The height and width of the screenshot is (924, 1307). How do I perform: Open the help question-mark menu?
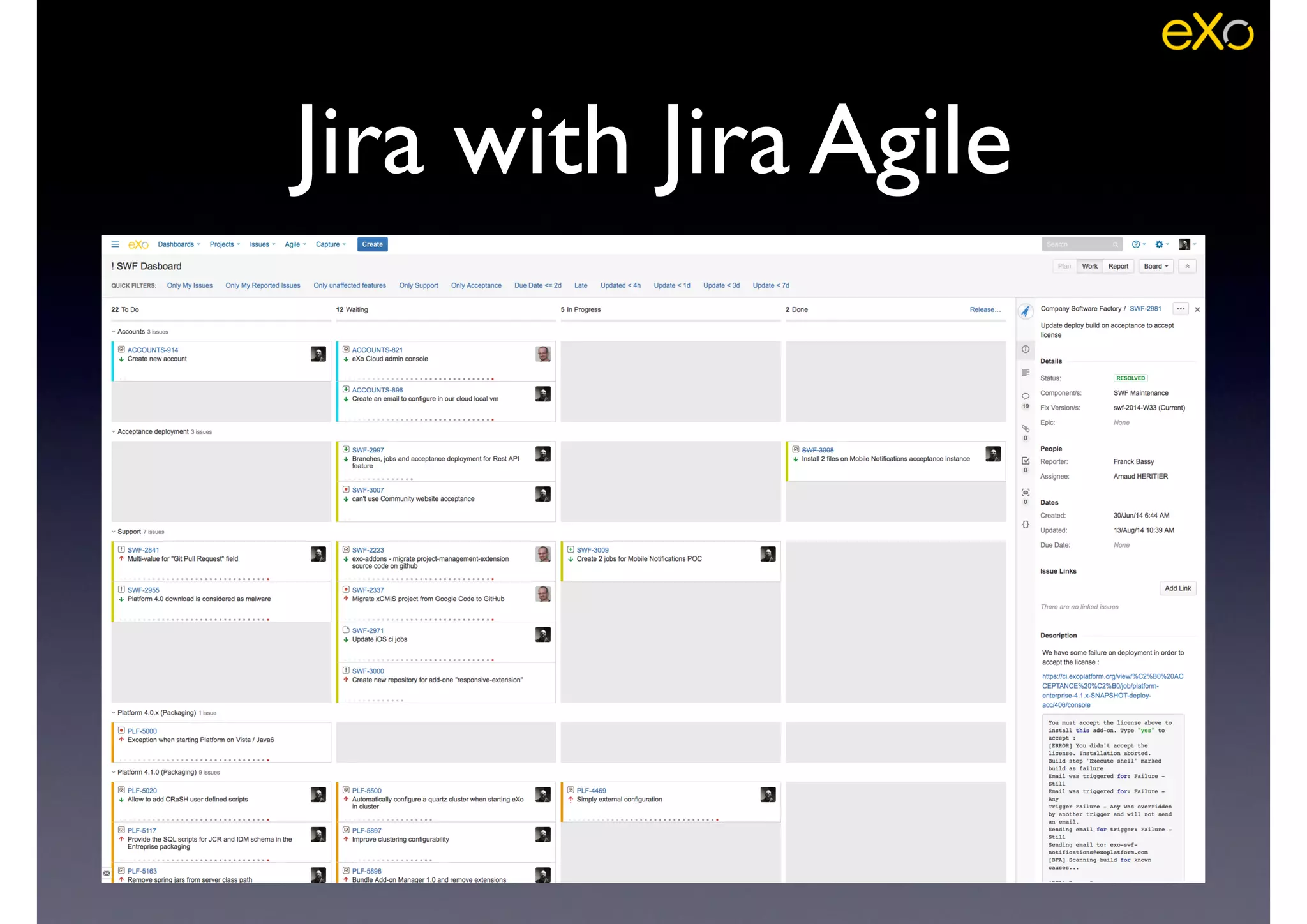tap(1139, 244)
